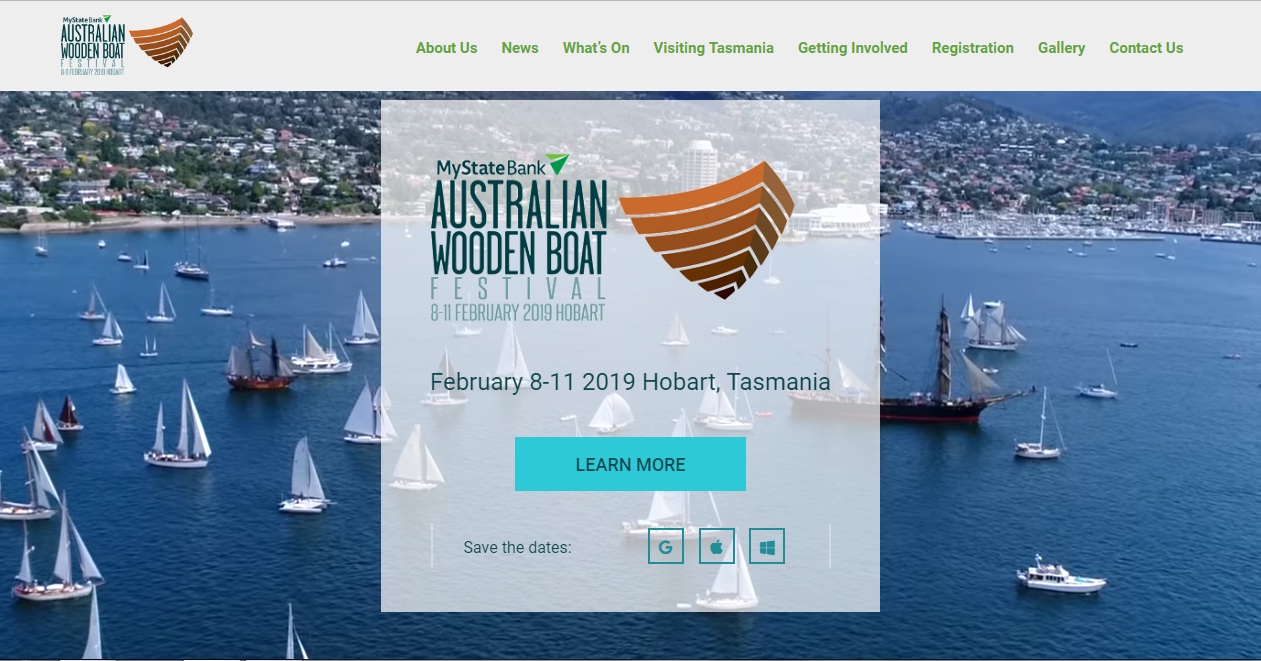
Task: Click the boat hull emblem in the header
Action: click(161, 42)
